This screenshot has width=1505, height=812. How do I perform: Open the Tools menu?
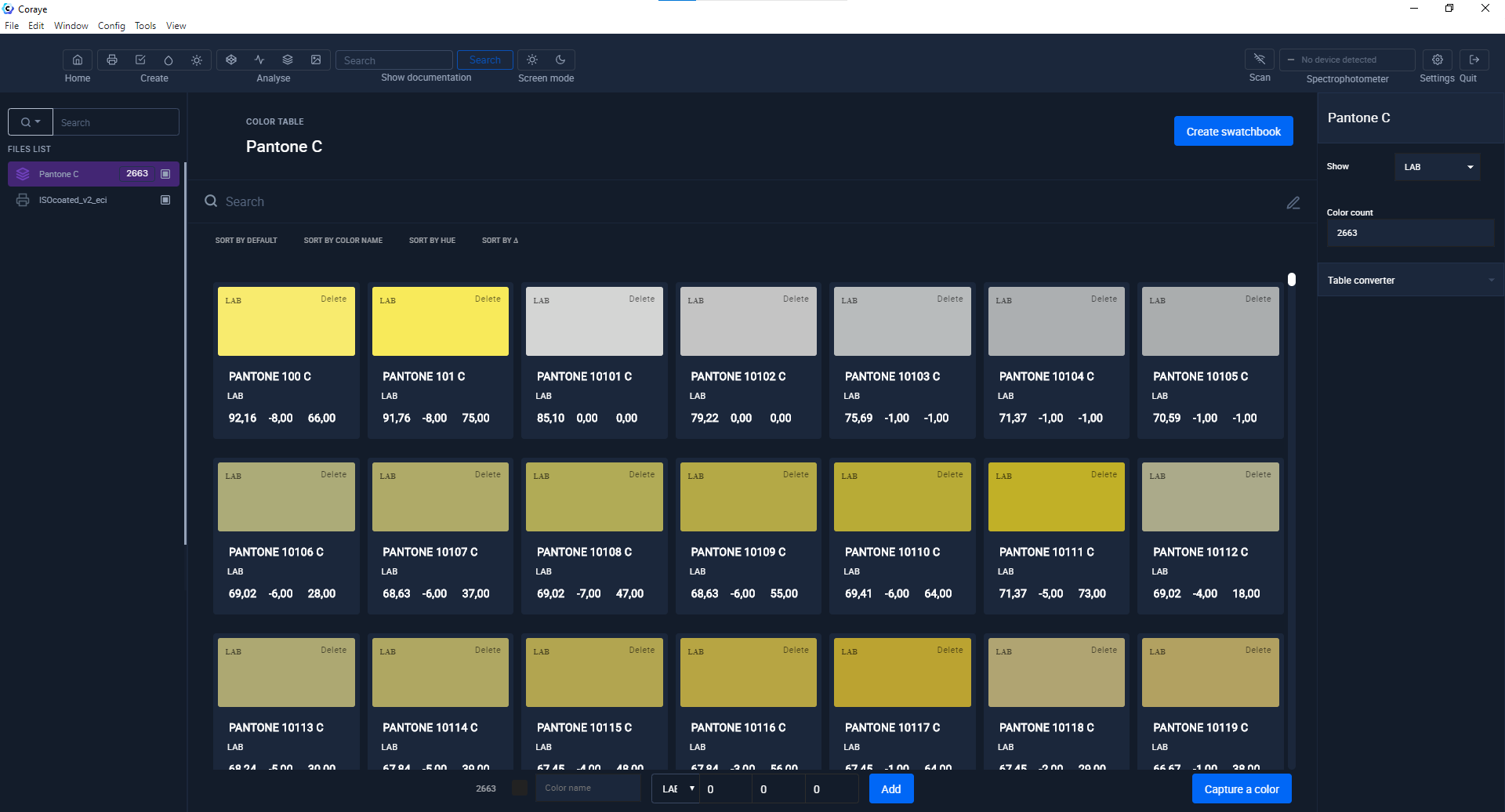coord(145,26)
